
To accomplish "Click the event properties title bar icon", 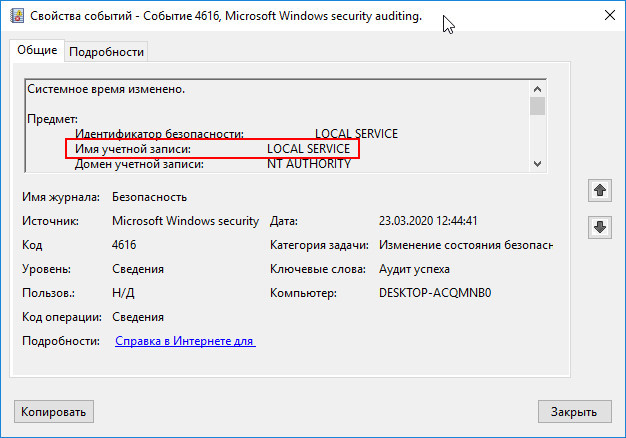I will point(17,16).
